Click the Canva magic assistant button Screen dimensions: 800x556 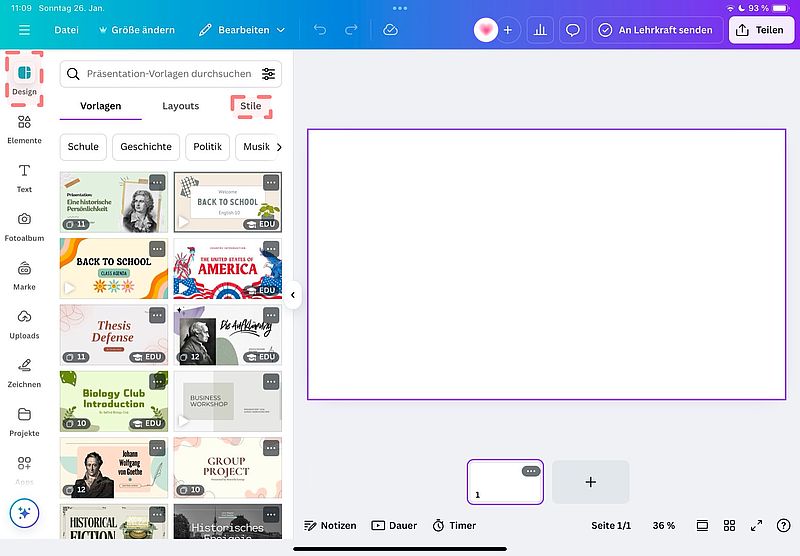[x=24, y=513]
